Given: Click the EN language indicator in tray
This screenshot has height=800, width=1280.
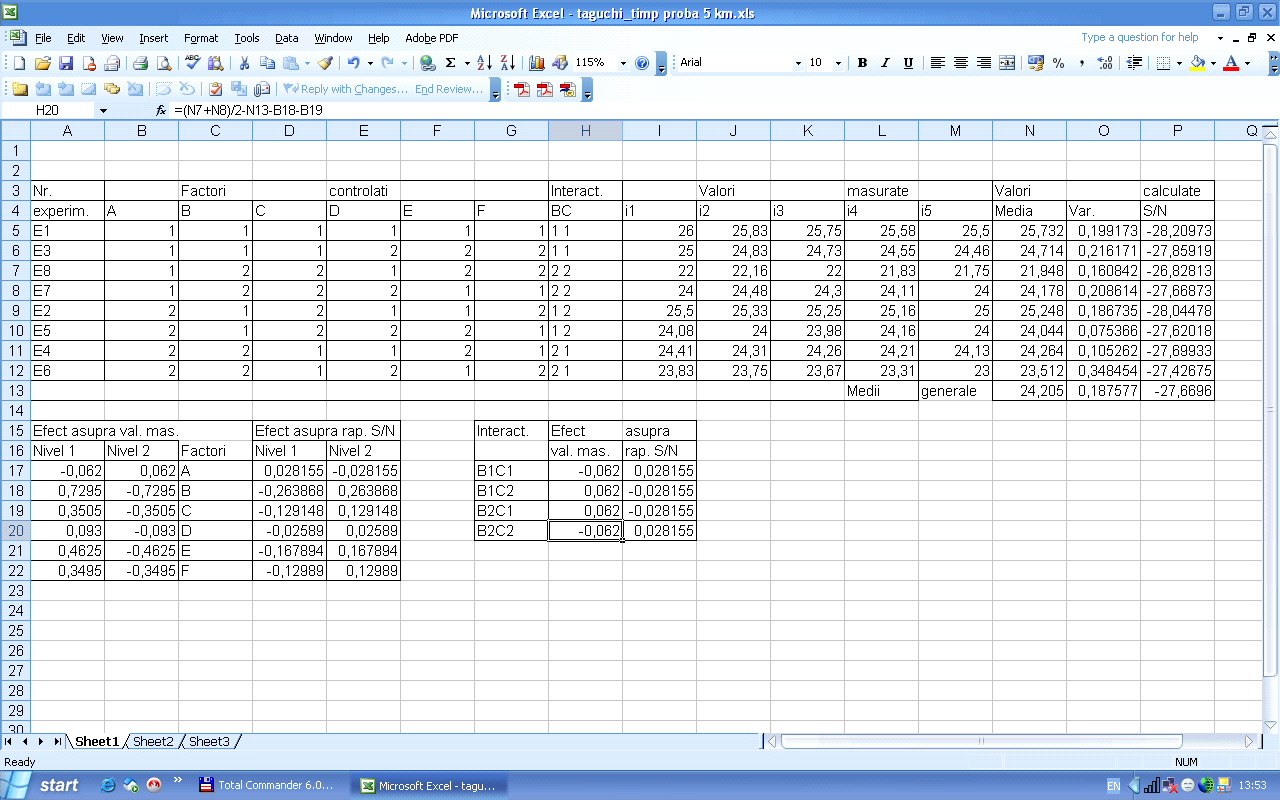Looking at the screenshot, I should pos(1114,785).
